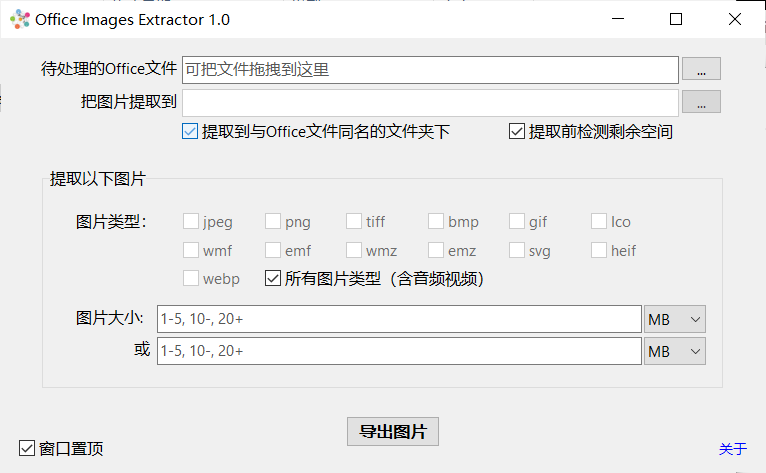Screen dimensions: 766x473
Task: Select the webp image type checkbox
Action: pyautogui.click(x=191, y=279)
